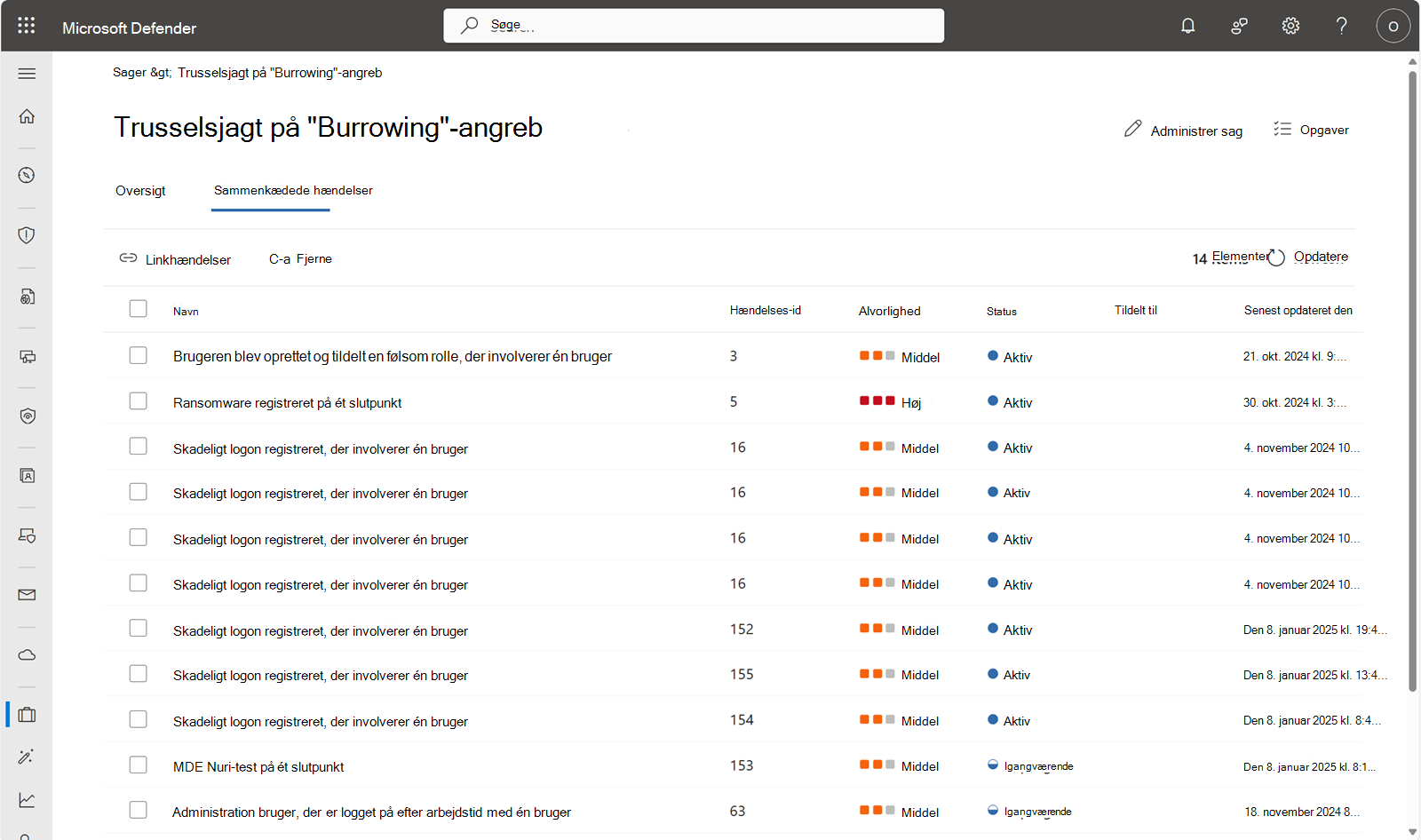
Task: Click incident ID '63' cell
Action: (x=738, y=812)
